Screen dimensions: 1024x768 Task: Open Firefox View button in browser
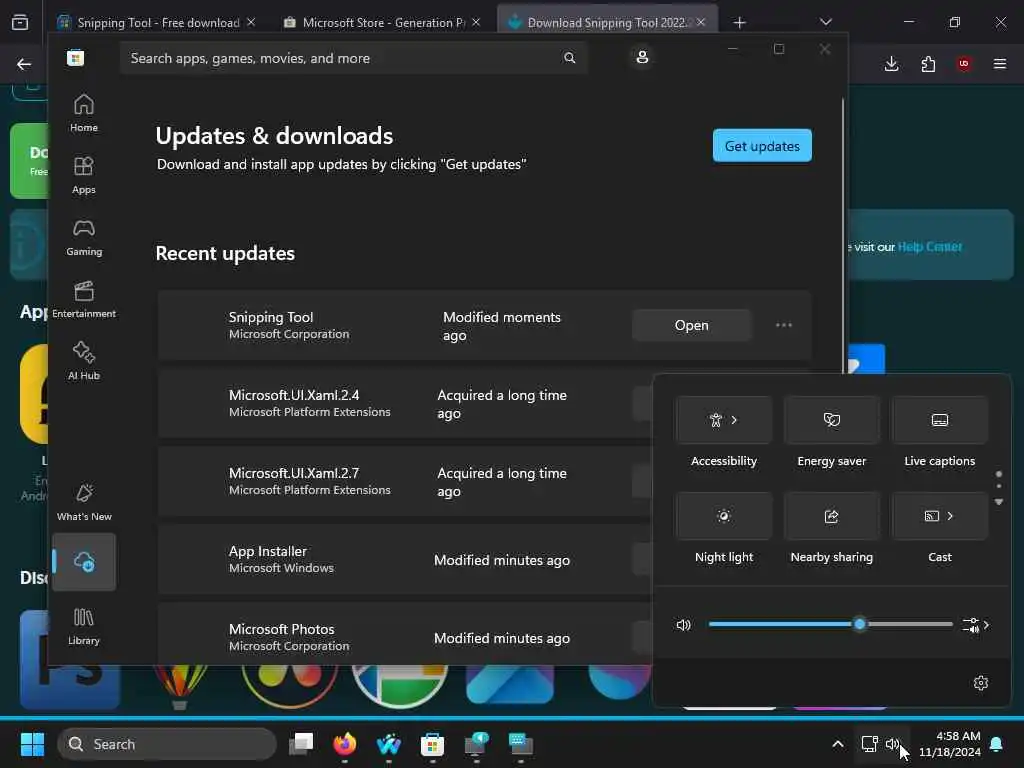[20, 23]
